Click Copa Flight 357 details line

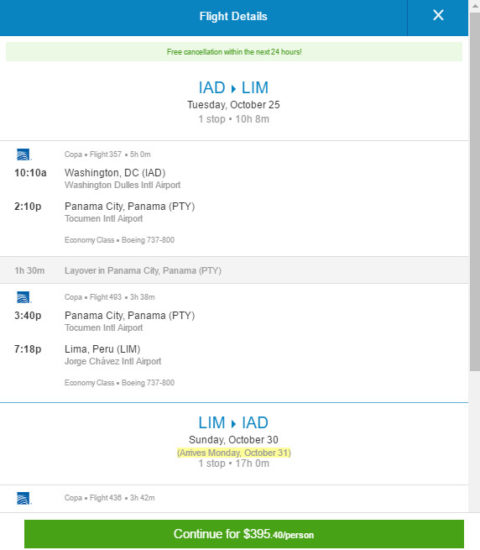(107, 154)
